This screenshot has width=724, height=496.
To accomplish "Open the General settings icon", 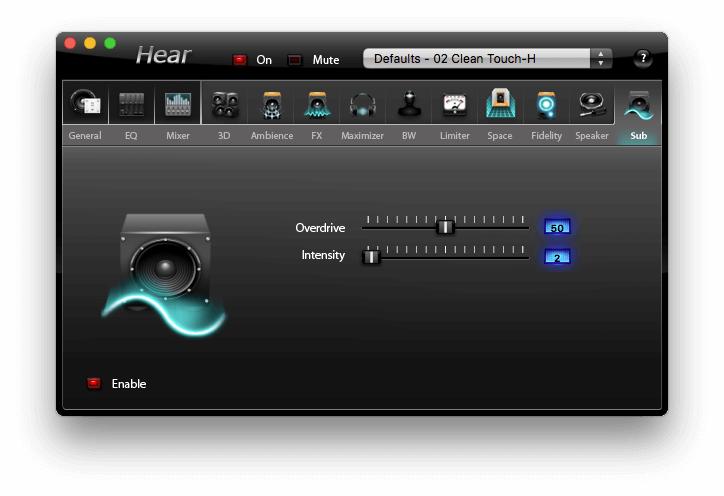I will 85,104.
